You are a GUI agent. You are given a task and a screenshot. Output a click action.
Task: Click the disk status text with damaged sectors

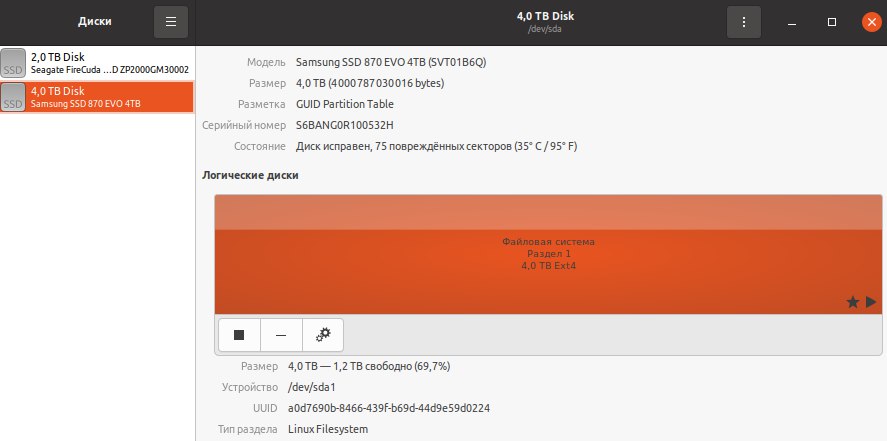(x=436, y=146)
